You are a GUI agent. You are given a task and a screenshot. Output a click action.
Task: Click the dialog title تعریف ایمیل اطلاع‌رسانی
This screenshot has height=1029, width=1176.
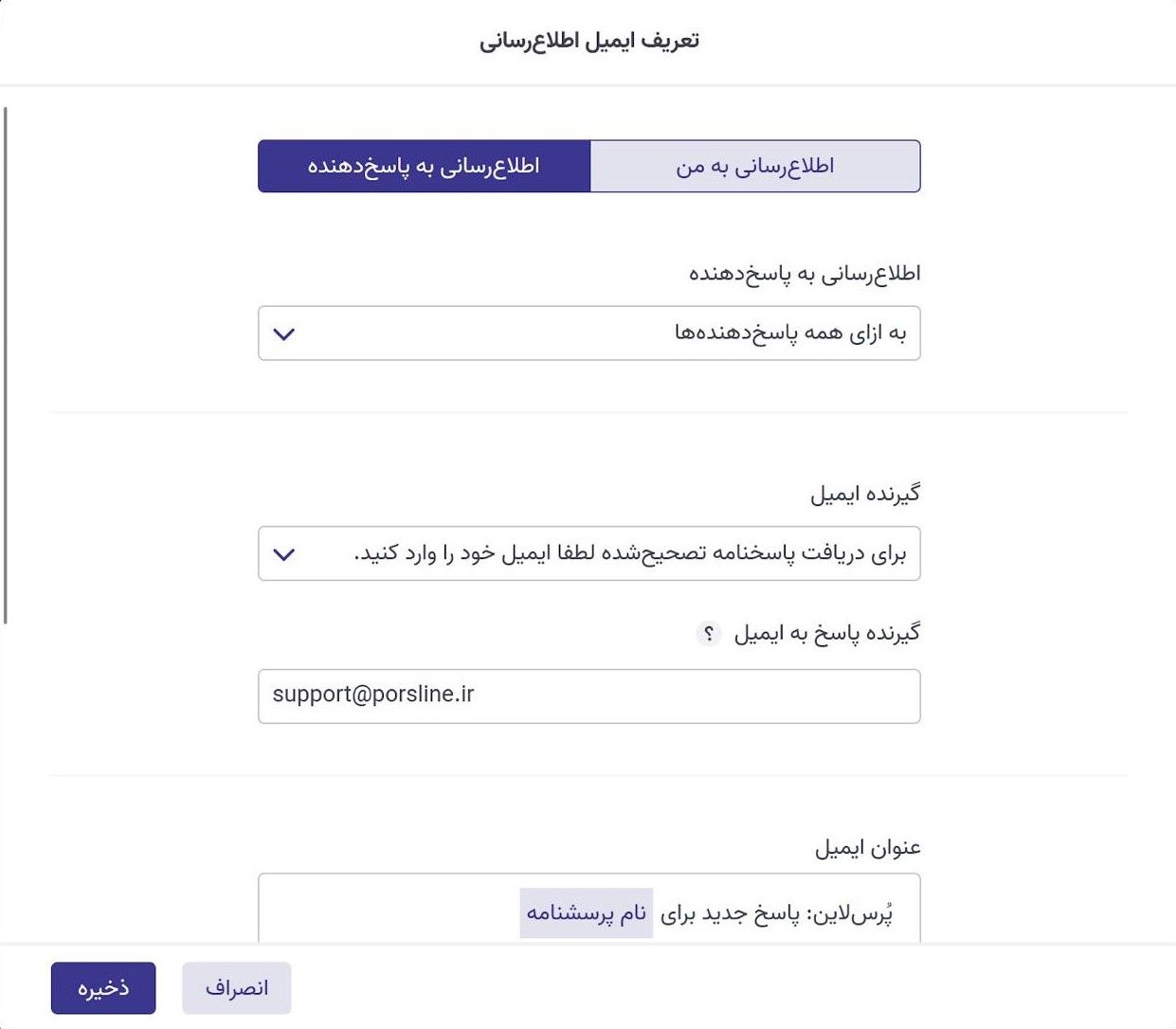point(588,41)
